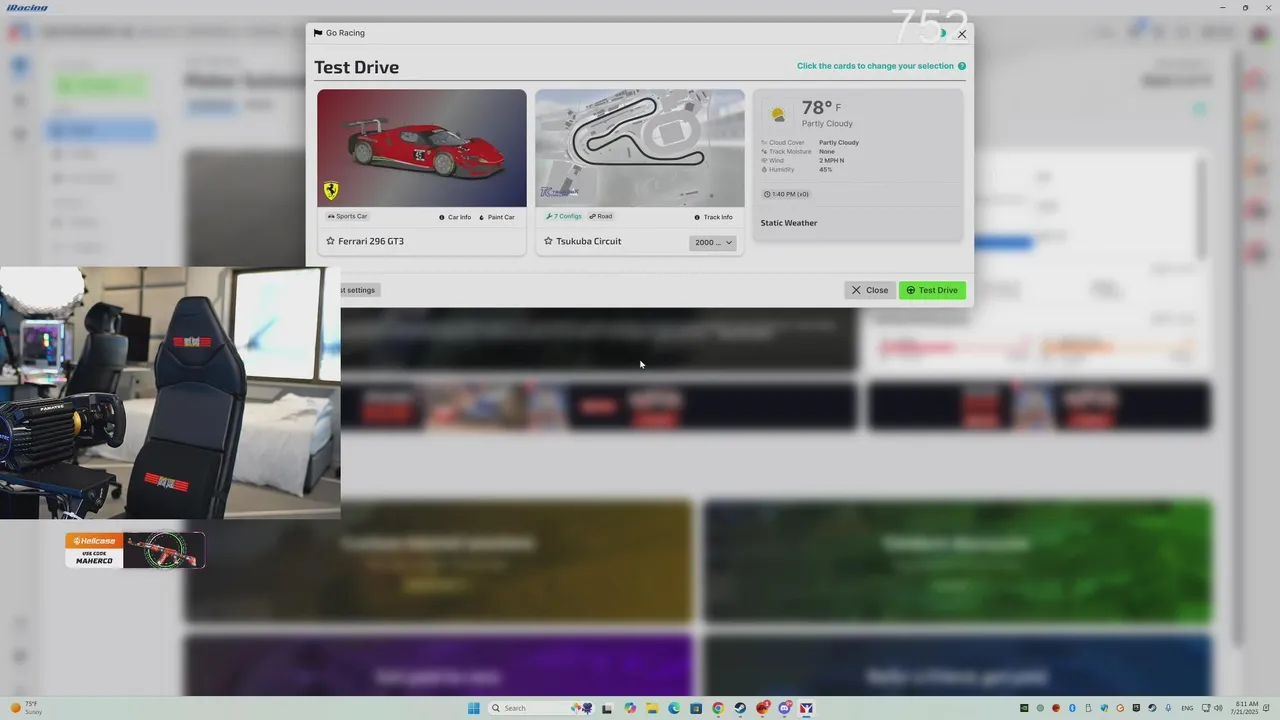1280x720 pixels.
Task: Click the NVIDIA tray icon
Action: (x=1023, y=708)
